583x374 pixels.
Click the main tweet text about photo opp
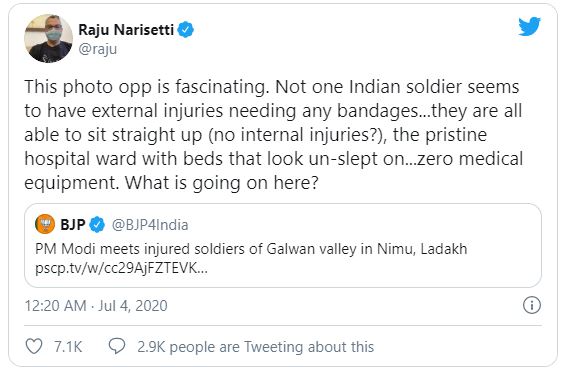274,135
